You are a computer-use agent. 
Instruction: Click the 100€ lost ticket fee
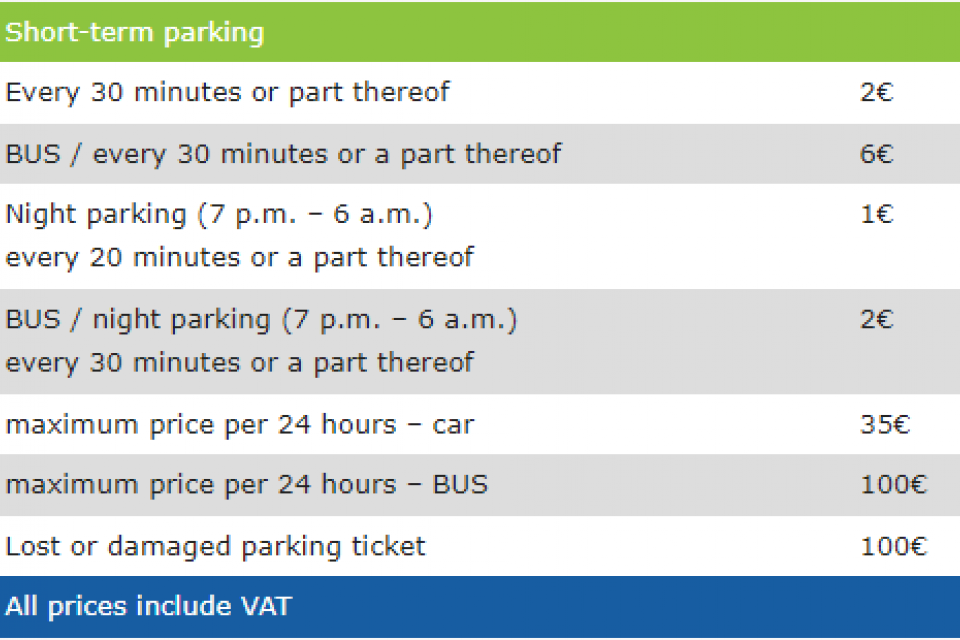pyautogui.click(x=893, y=547)
